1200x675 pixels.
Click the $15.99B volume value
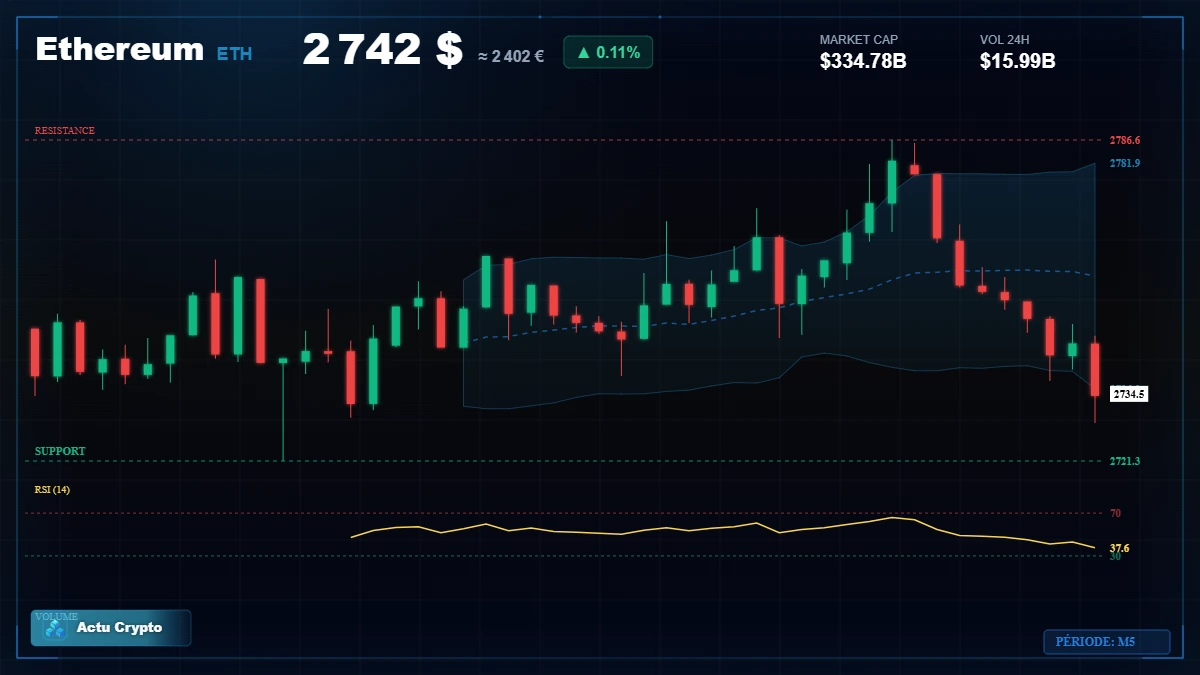tap(1018, 61)
